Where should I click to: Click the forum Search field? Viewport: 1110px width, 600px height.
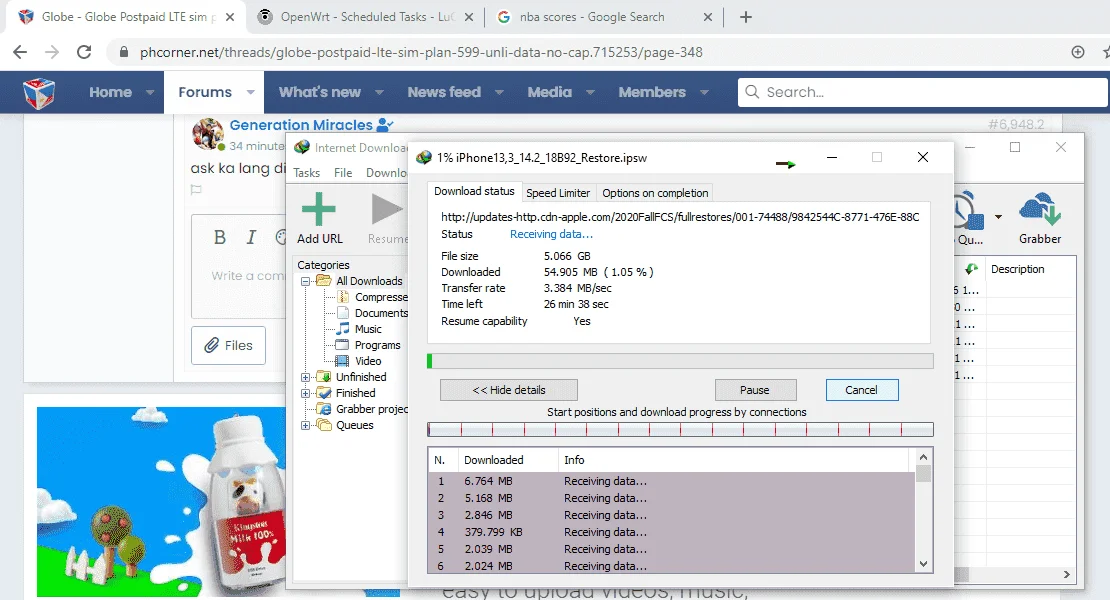922,92
